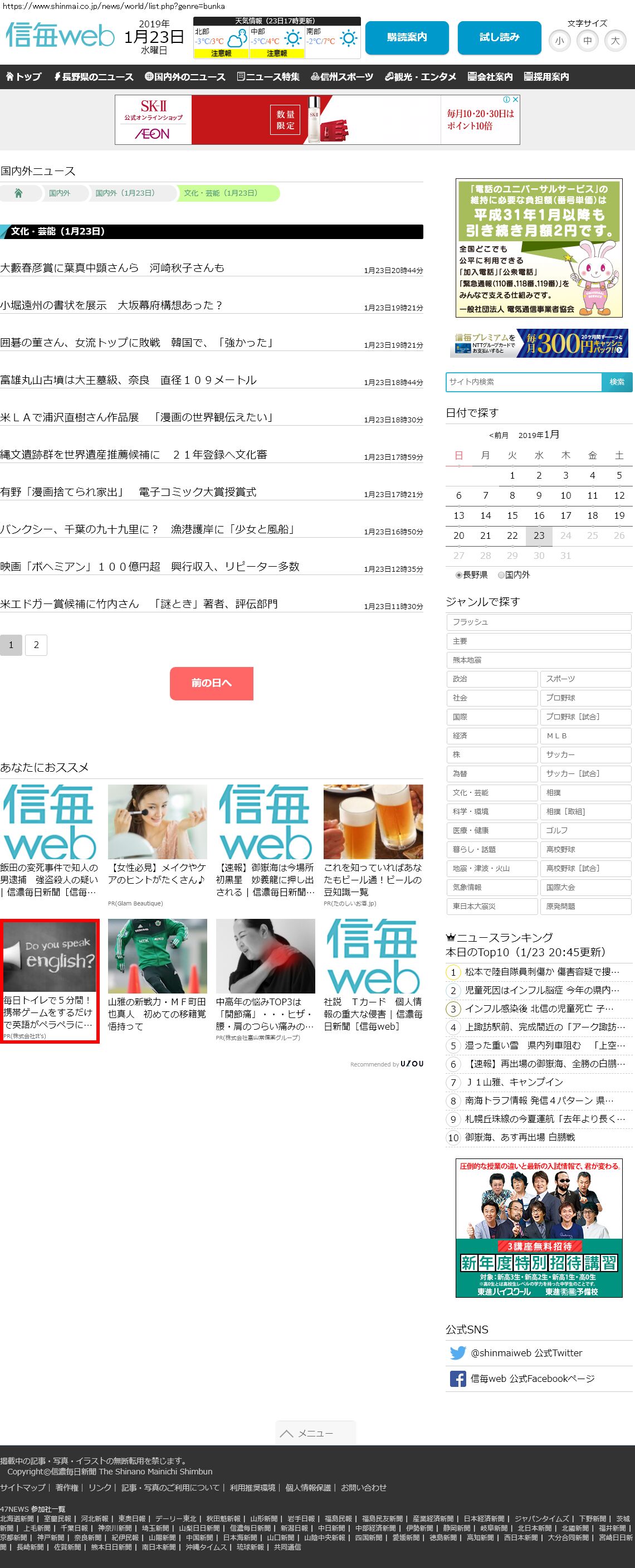This screenshot has width=635, height=1568.
Task: Click the 前の日へ button
Action: coord(211,683)
